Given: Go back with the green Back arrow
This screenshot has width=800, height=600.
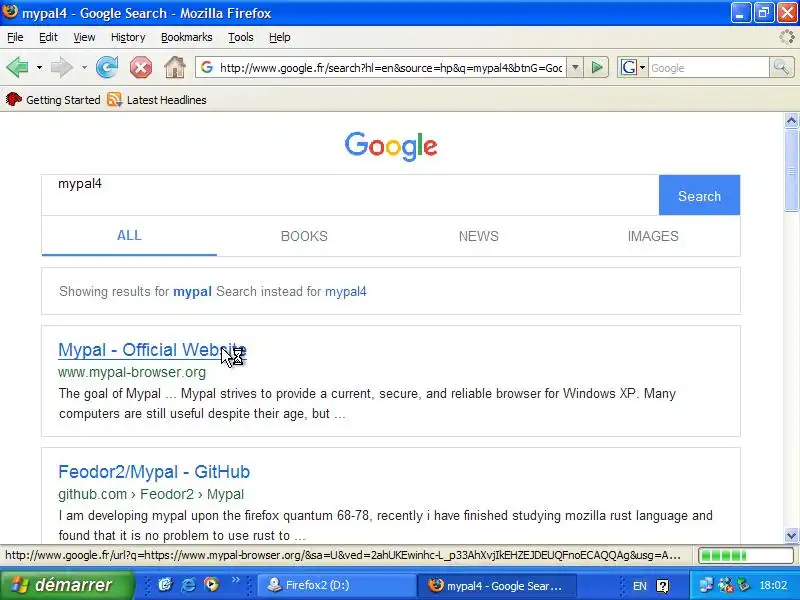Looking at the screenshot, I should [16, 67].
